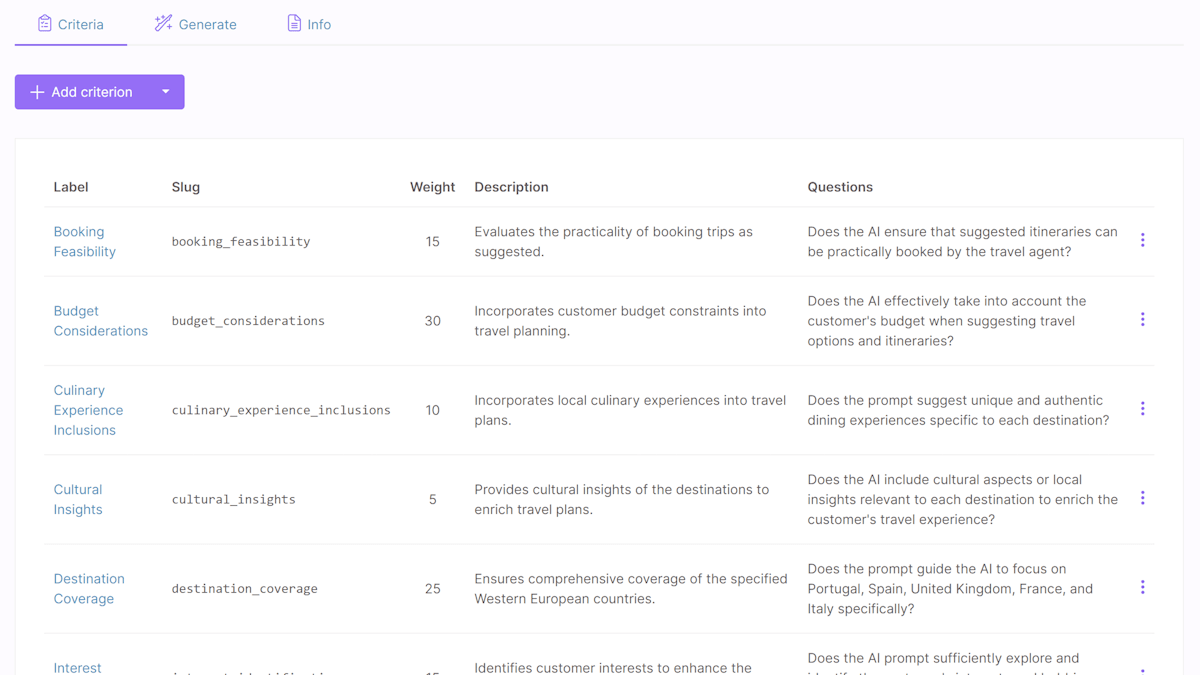The height and width of the screenshot is (675, 1200).
Task: Open Culinary Experience Inclusions row options menu
Action: point(1142,409)
